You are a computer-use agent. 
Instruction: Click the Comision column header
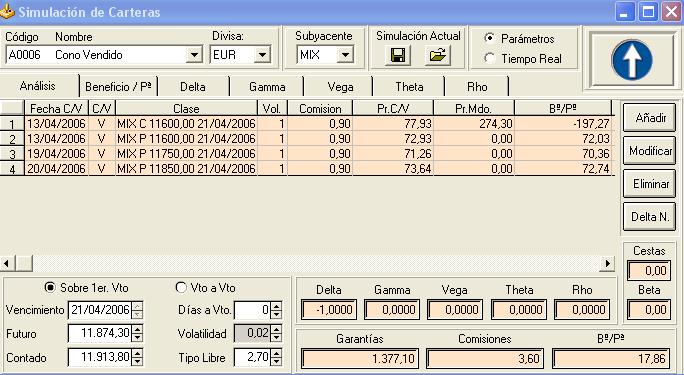pos(320,109)
